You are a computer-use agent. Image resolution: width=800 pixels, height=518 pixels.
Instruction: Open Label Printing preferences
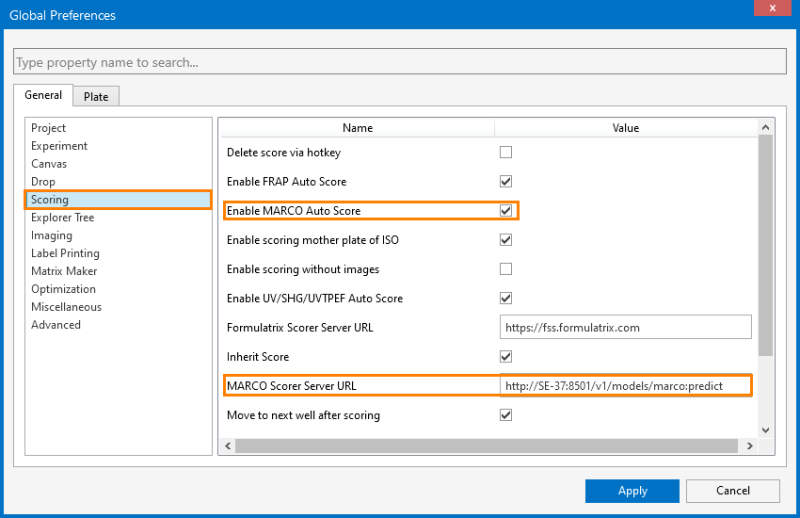coord(66,254)
